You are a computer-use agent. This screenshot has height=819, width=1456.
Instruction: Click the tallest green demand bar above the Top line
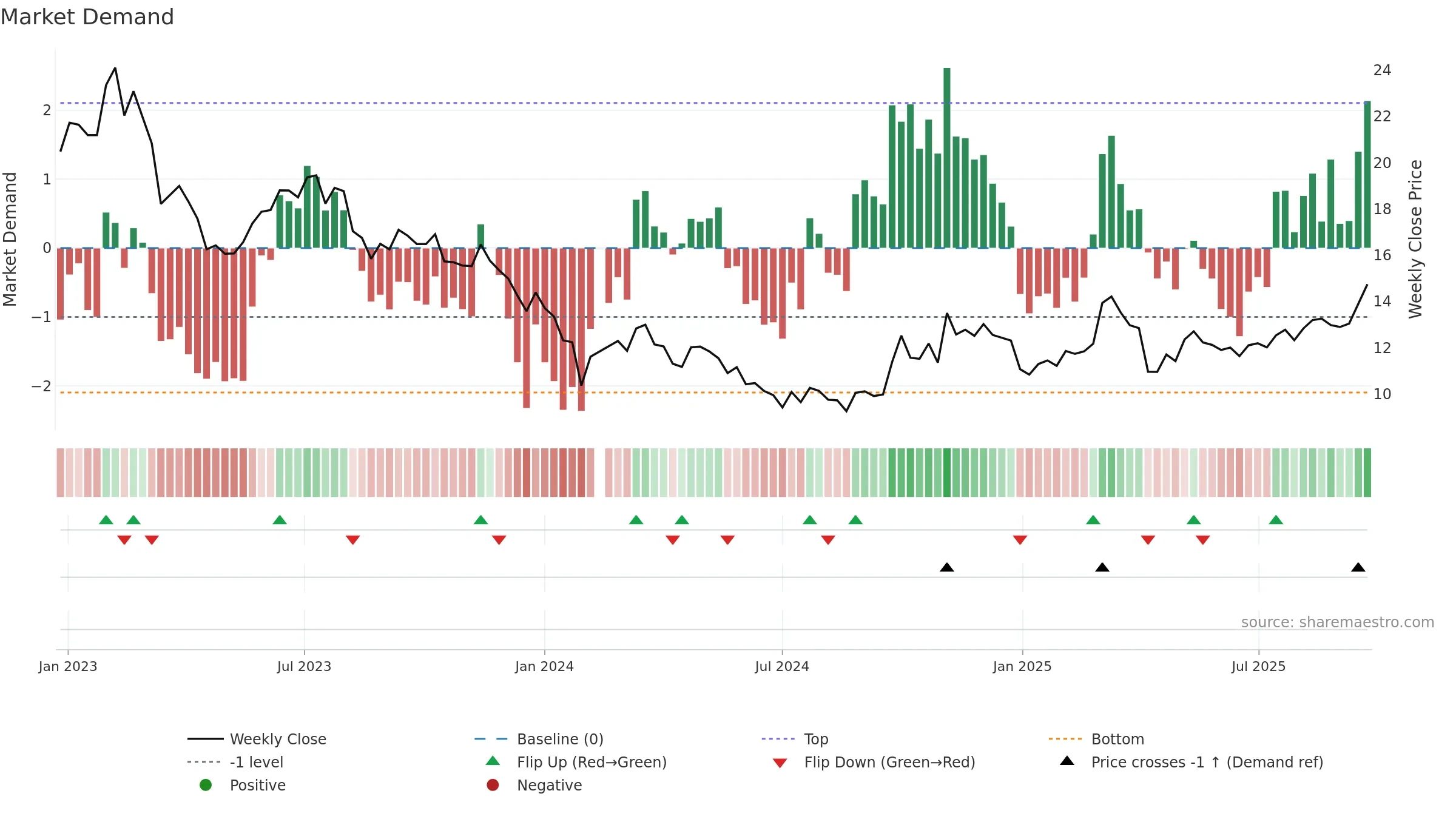tap(947, 158)
